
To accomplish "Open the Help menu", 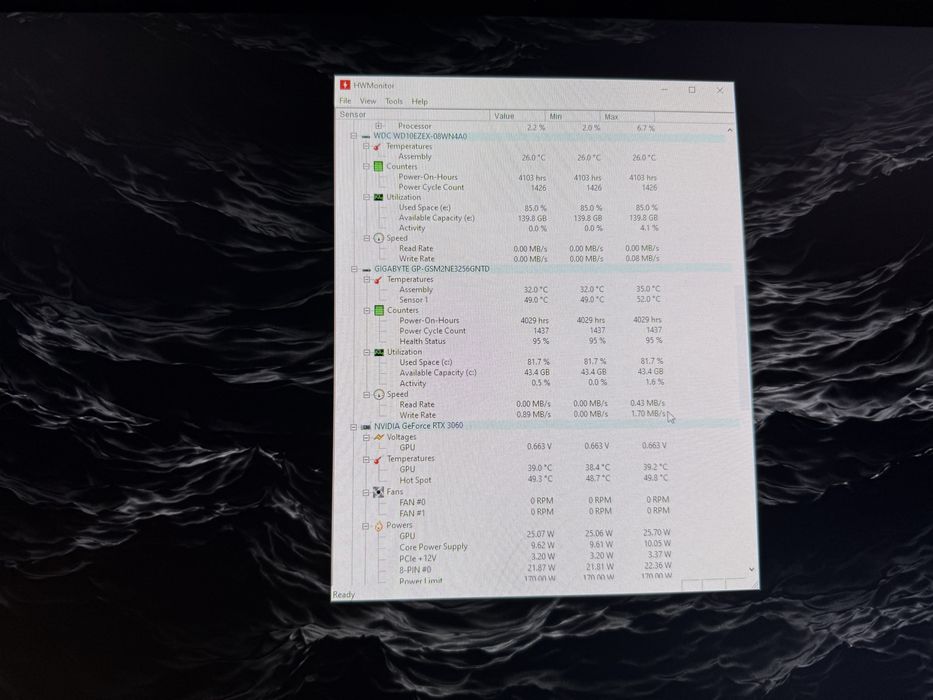I will point(419,102).
